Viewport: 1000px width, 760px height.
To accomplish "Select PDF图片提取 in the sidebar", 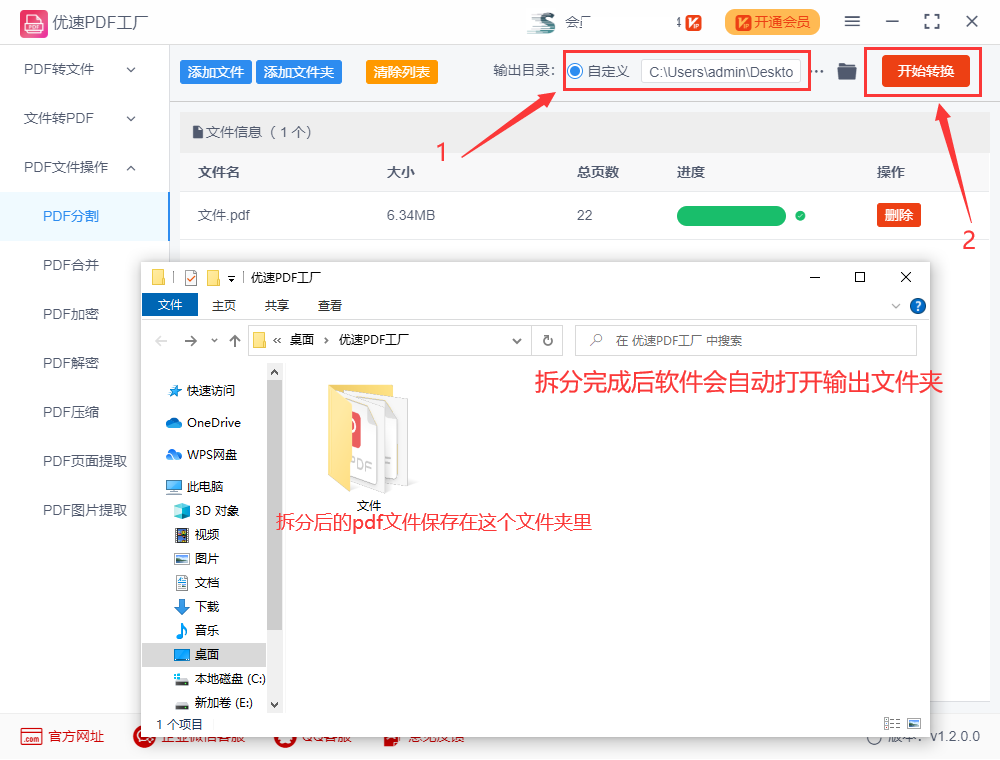I will 84,511.
